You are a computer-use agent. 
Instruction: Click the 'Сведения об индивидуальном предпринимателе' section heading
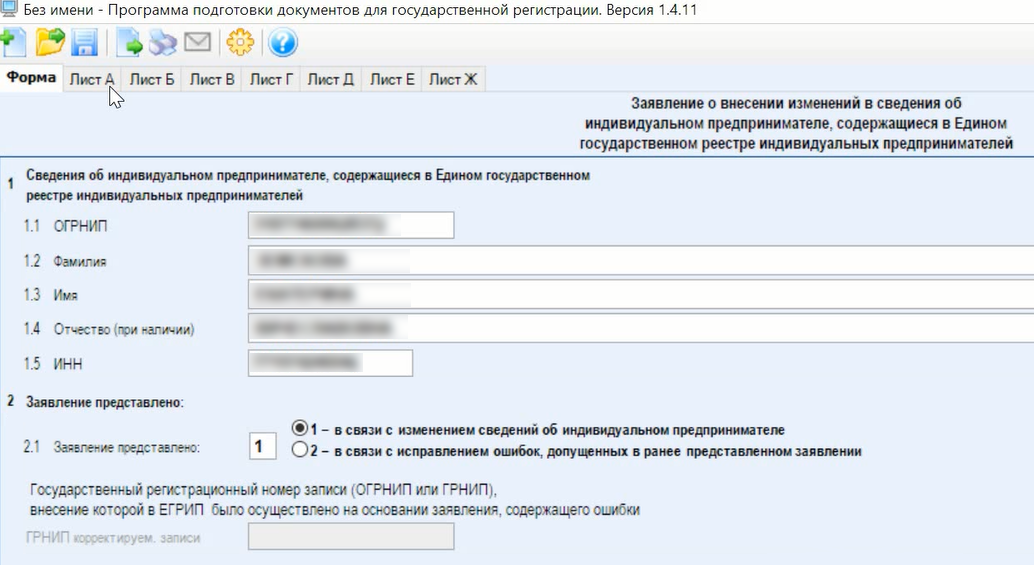coord(308,185)
